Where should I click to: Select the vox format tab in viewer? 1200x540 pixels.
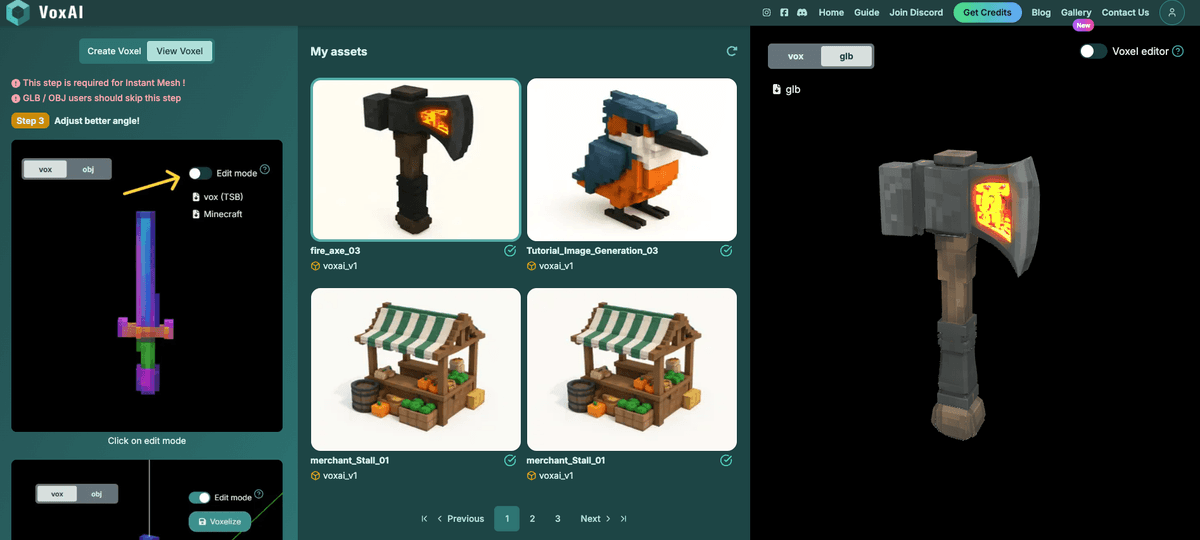[796, 56]
